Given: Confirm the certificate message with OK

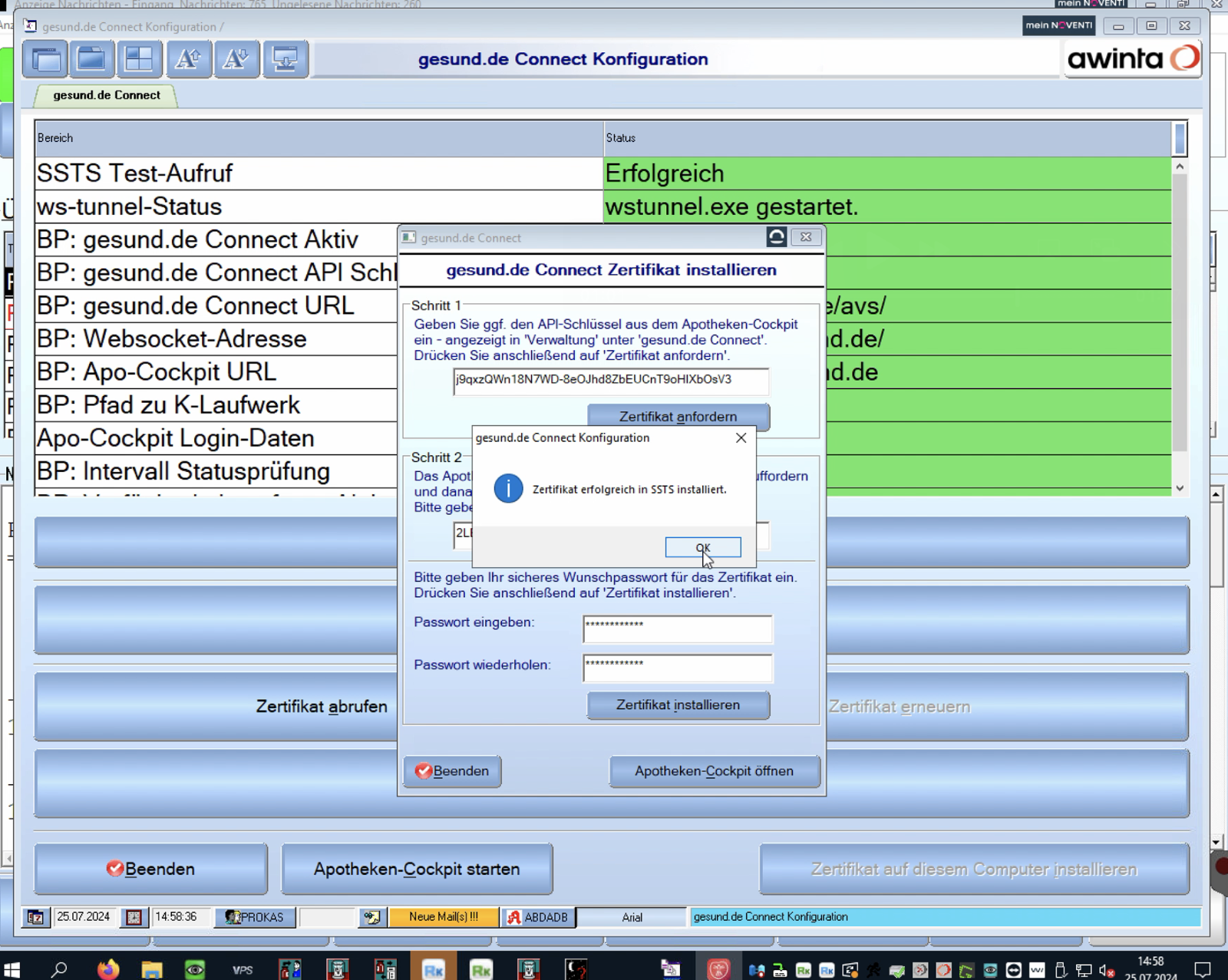Looking at the screenshot, I should (x=703, y=547).
